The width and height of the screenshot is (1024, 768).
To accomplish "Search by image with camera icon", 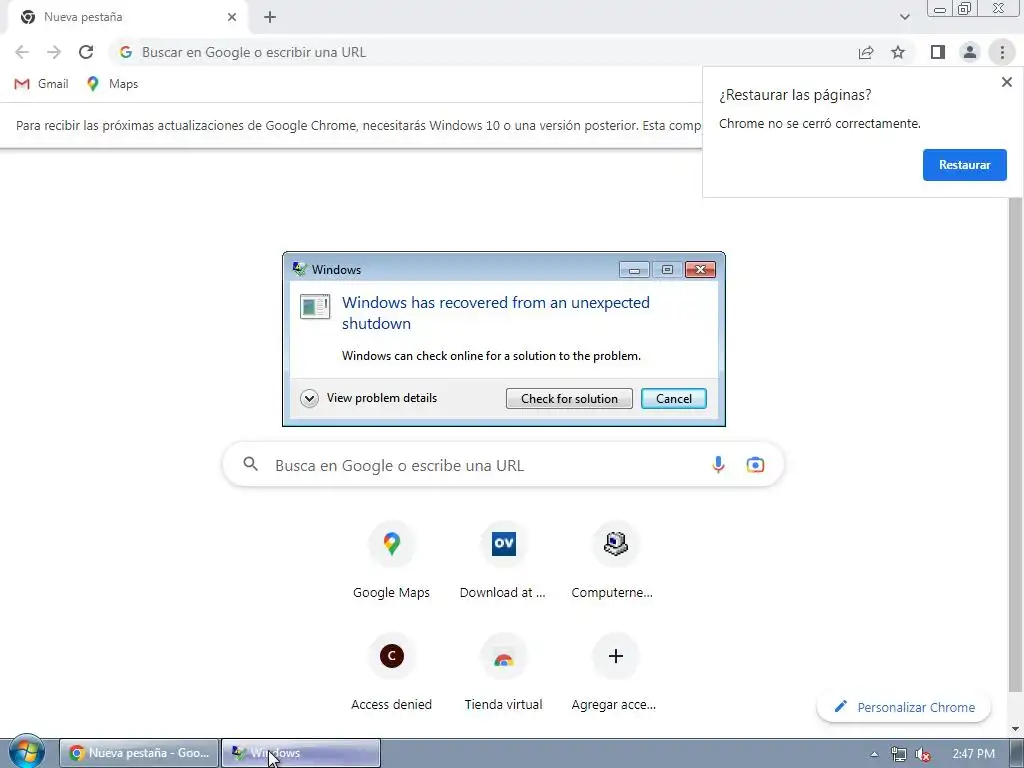I will 755,465.
